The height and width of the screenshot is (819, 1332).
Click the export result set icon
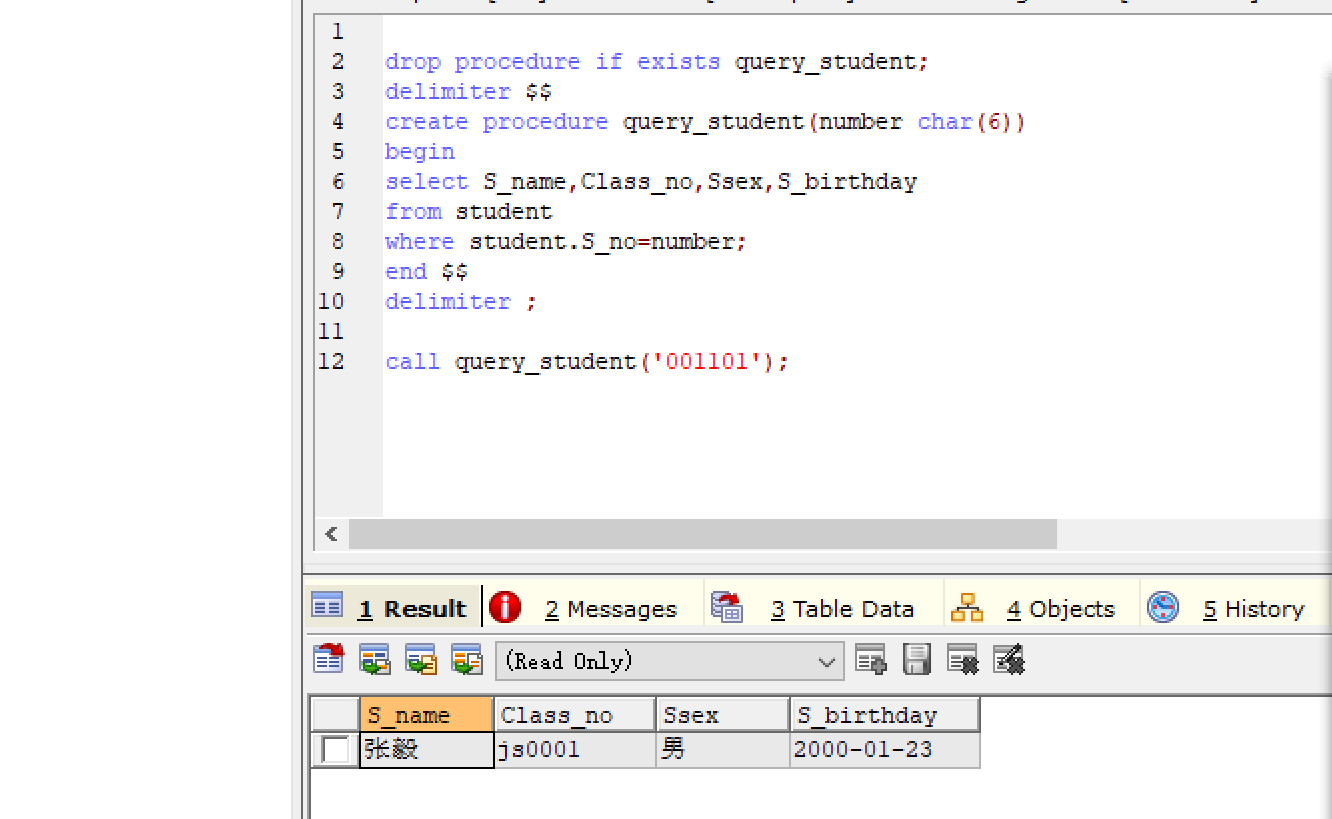click(x=329, y=660)
